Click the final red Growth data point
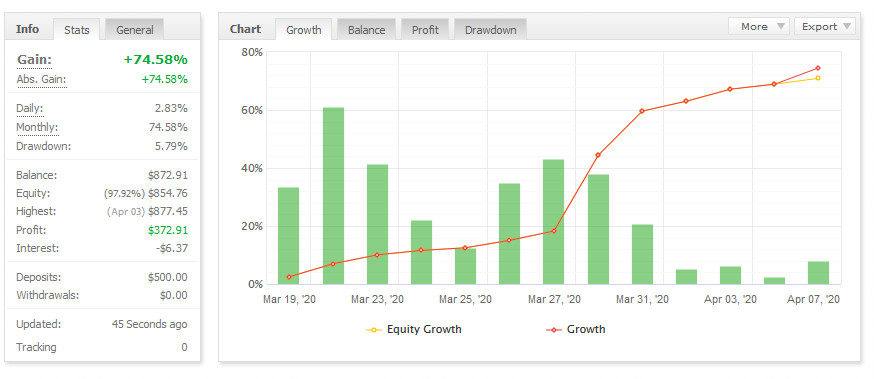Viewport: 874px width, 379px height. tap(818, 68)
